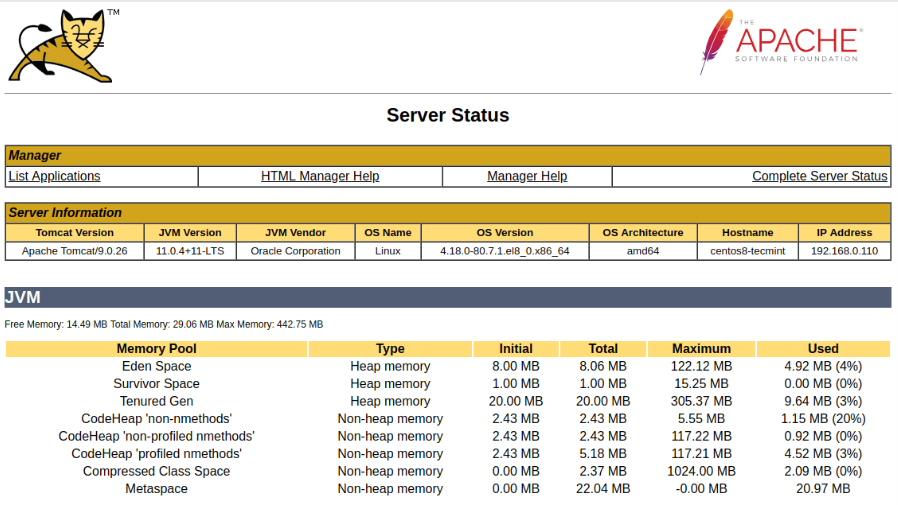The height and width of the screenshot is (505, 898).
Task: Select the Metaspace row name
Action: point(156,489)
